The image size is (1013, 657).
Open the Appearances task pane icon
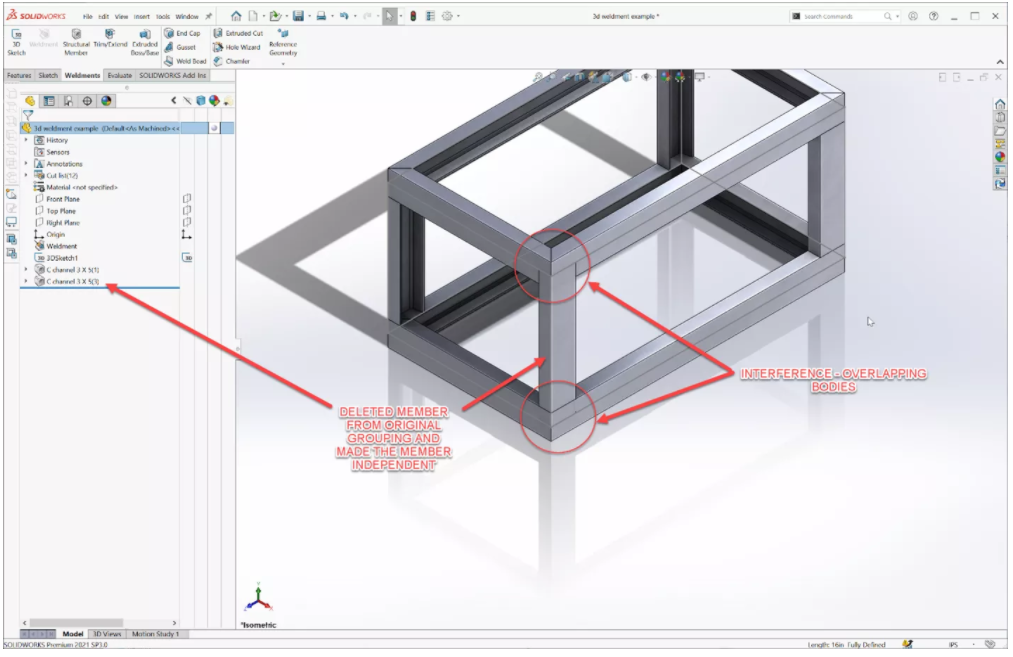[x=1000, y=157]
